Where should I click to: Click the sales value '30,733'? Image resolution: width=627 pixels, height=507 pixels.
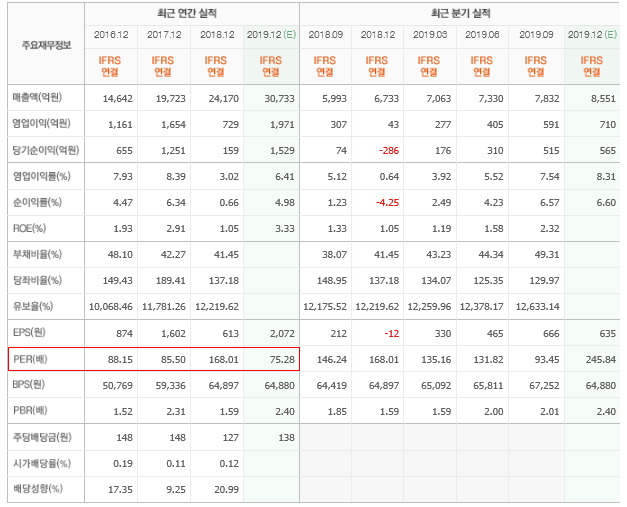tap(280, 99)
